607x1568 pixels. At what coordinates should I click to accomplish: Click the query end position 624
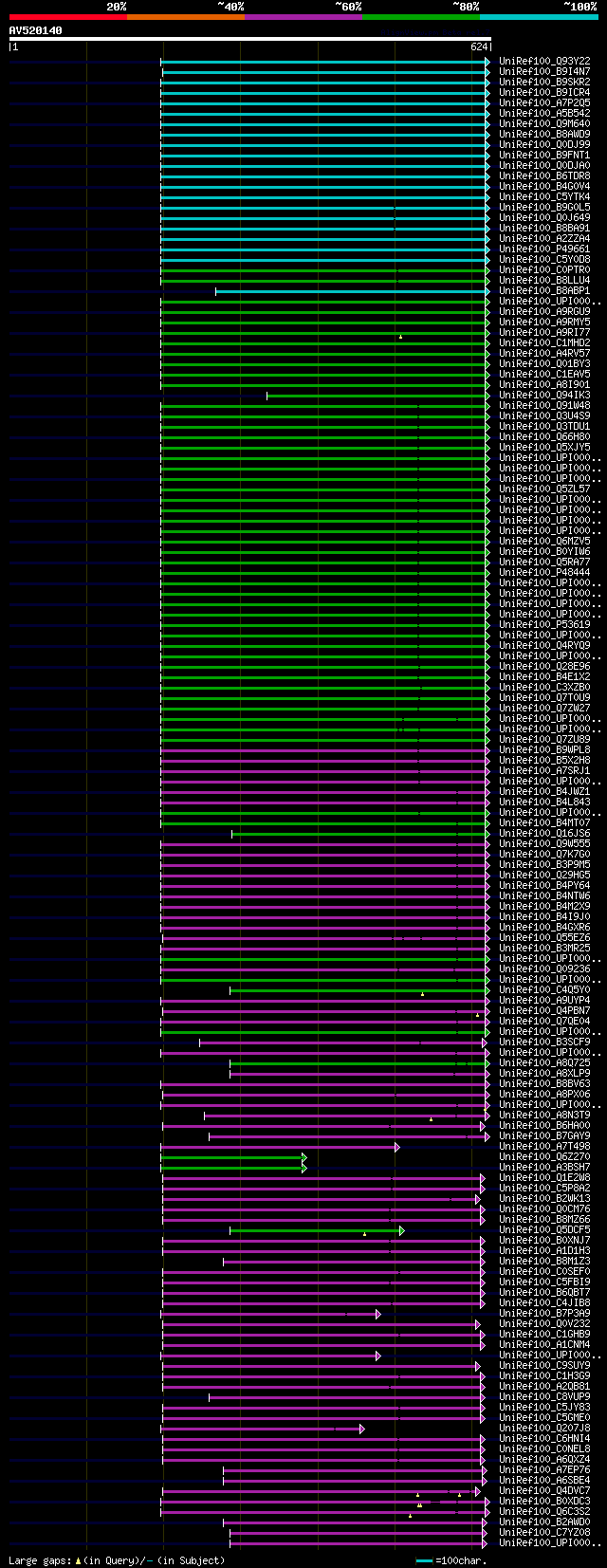point(479,46)
